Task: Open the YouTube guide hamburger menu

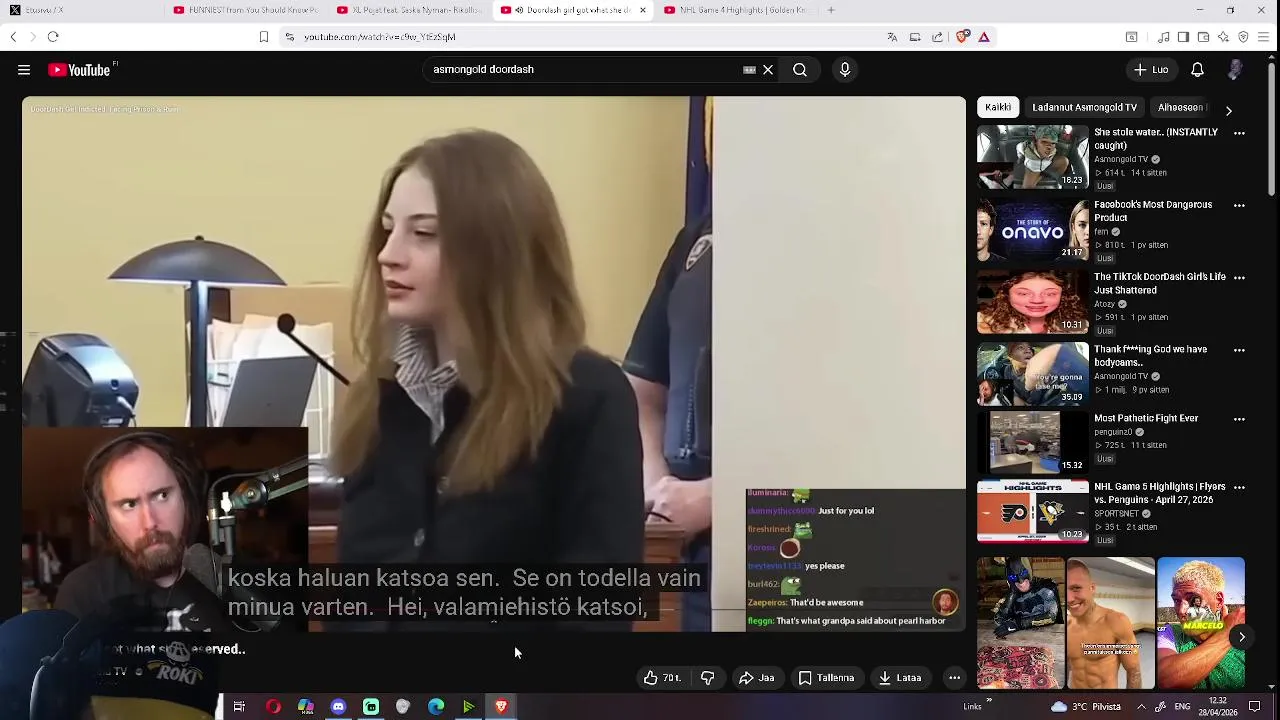Action: coord(24,70)
